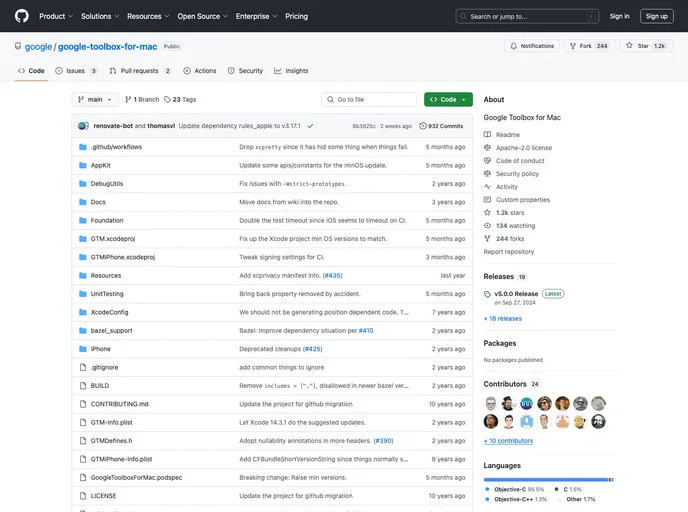Click the Sign in link

tap(619, 16)
